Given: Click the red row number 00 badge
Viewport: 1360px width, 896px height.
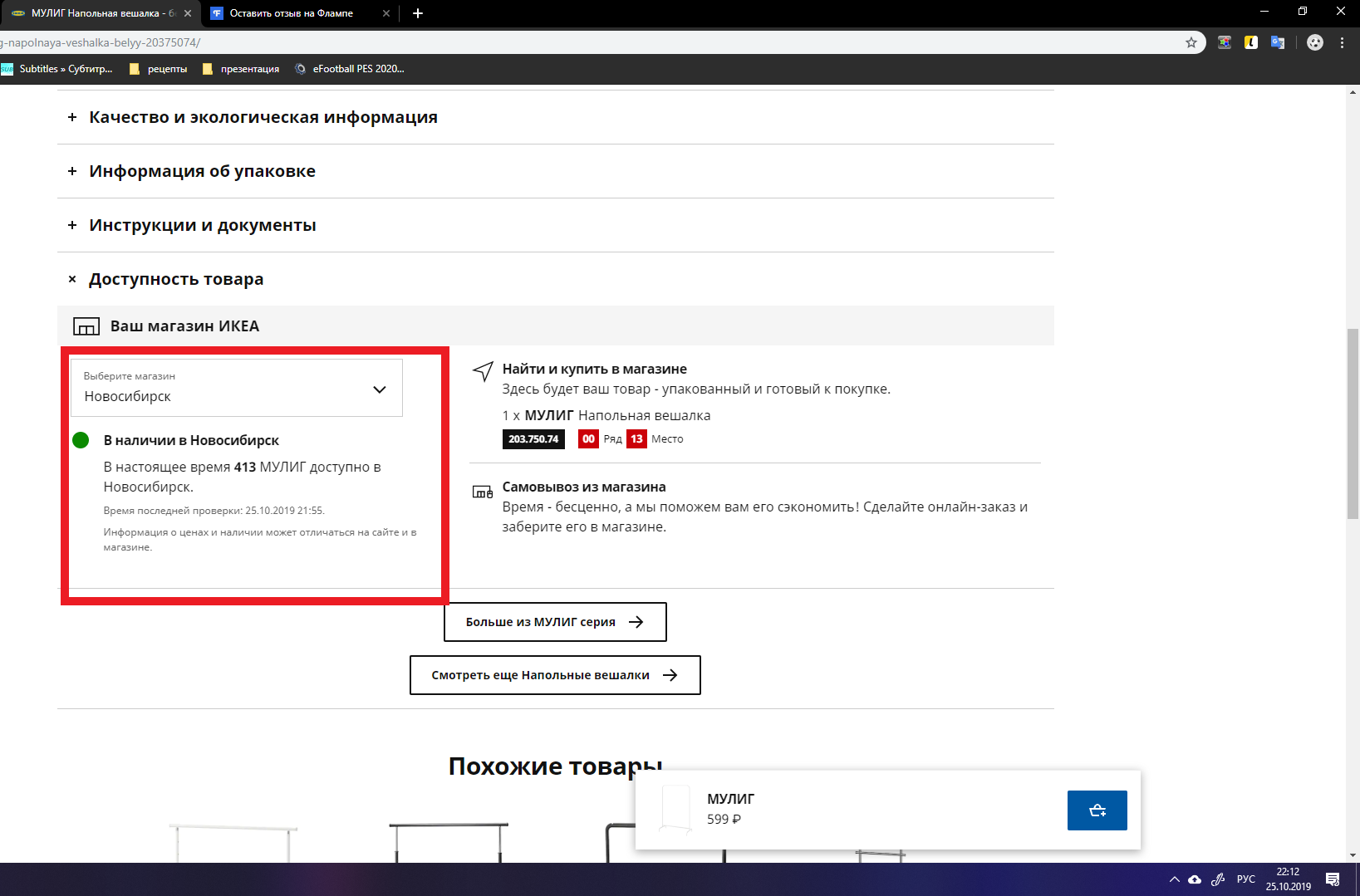Looking at the screenshot, I should tap(588, 439).
